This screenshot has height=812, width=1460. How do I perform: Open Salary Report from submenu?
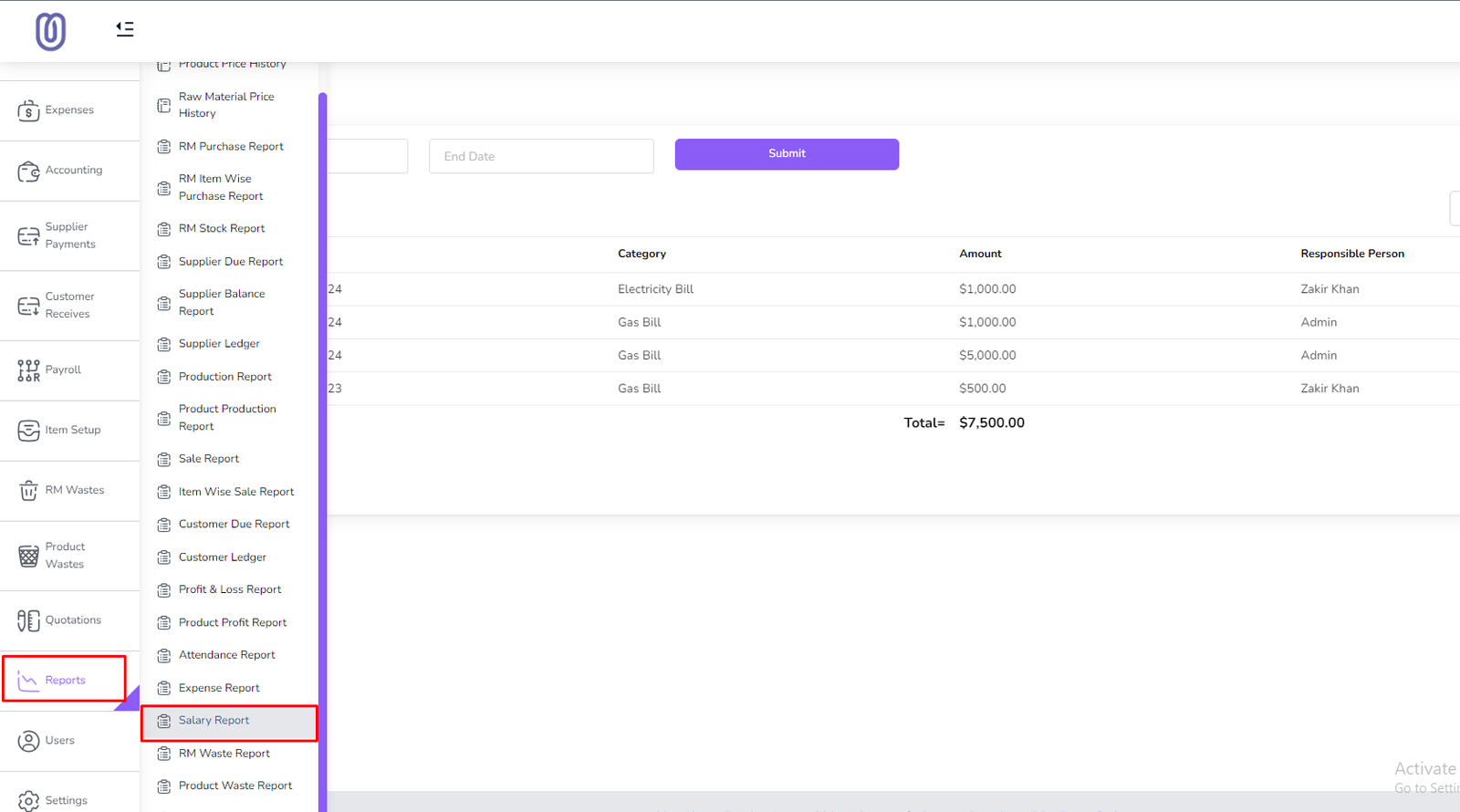coord(214,721)
